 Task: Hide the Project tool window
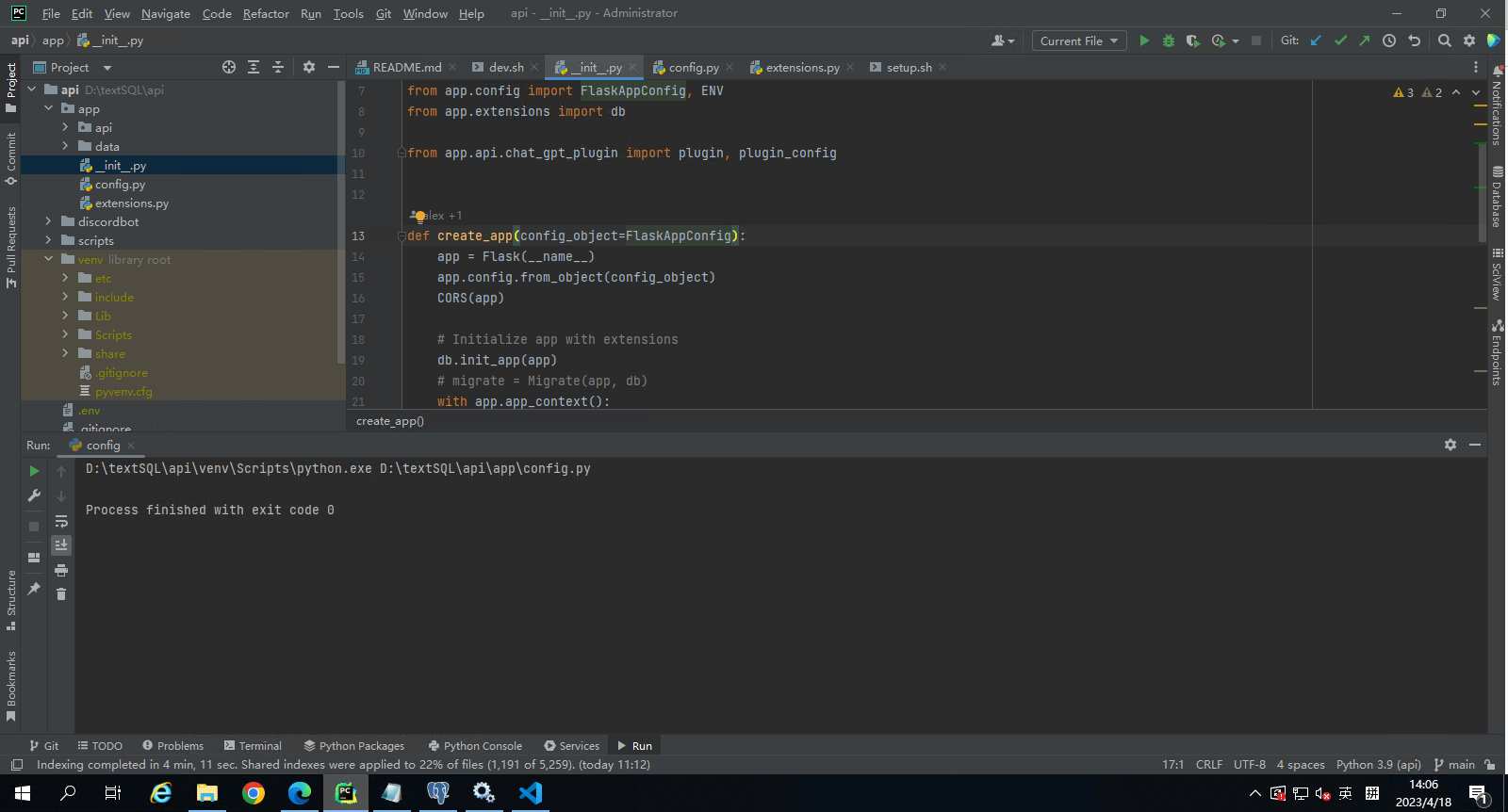coord(334,67)
